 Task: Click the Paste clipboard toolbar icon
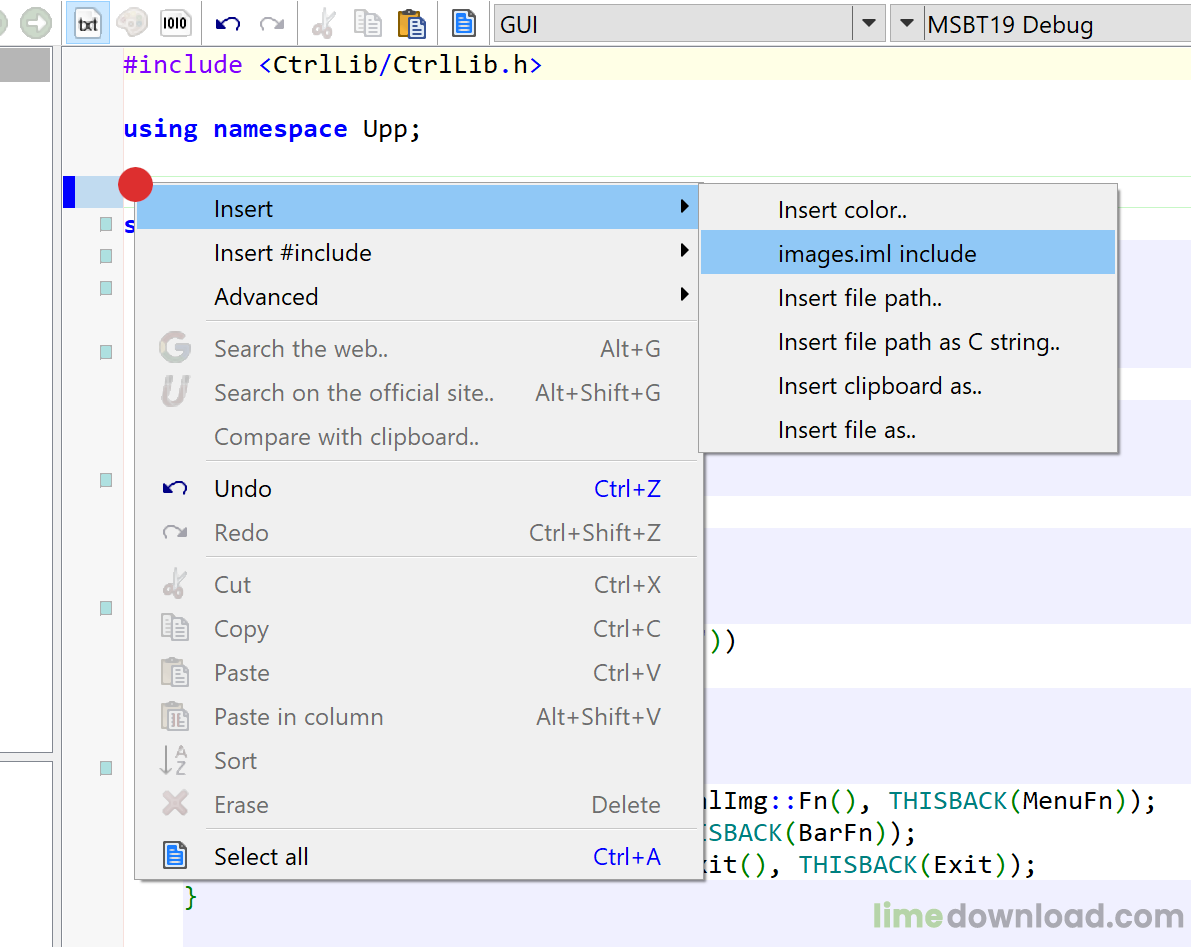pyautogui.click(x=412, y=23)
